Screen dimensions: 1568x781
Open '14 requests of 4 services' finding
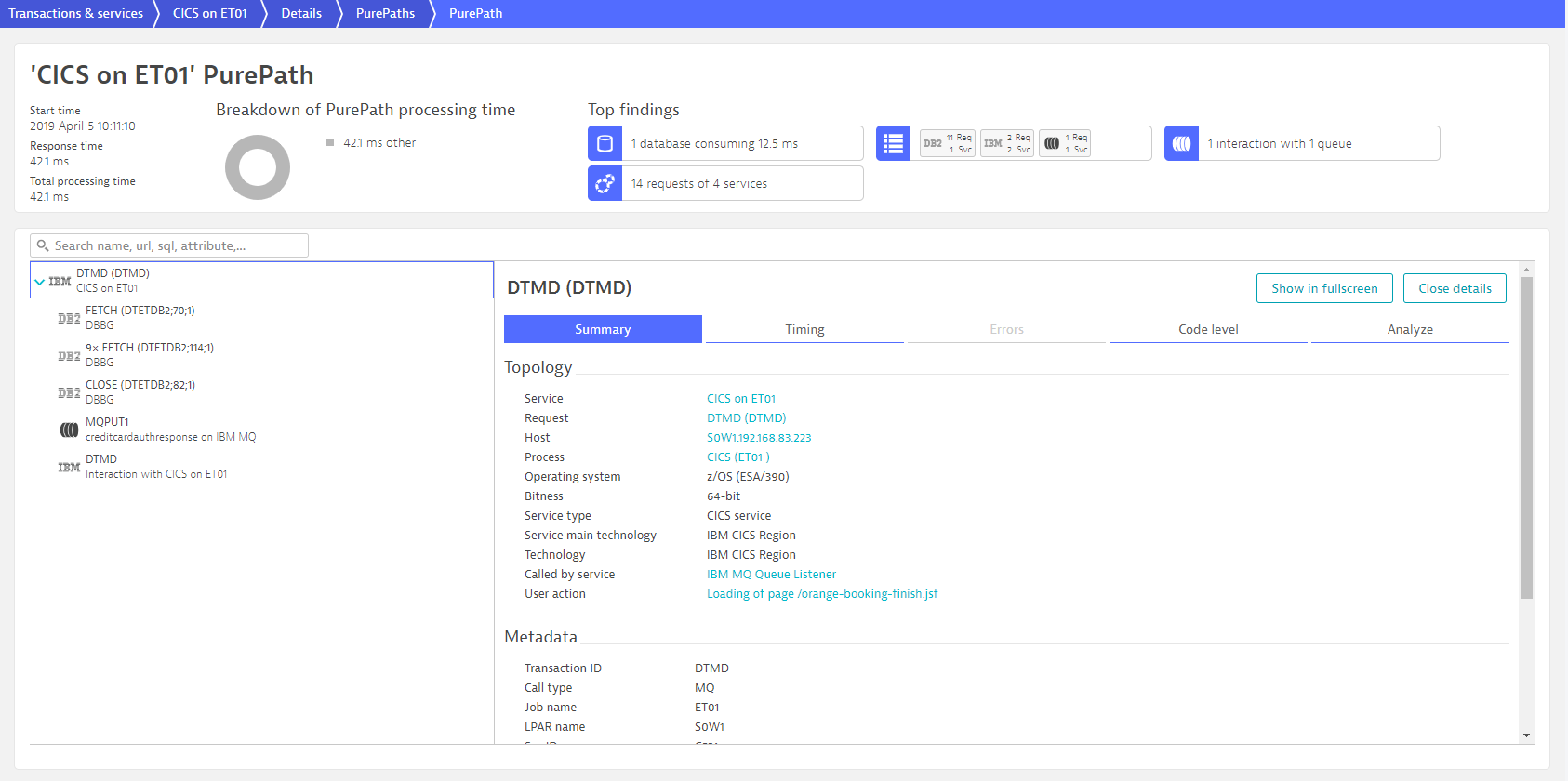(725, 183)
